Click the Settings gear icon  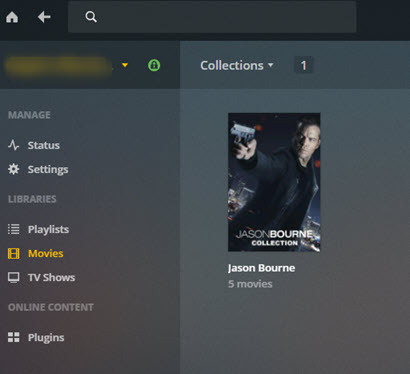pos(14,169)
